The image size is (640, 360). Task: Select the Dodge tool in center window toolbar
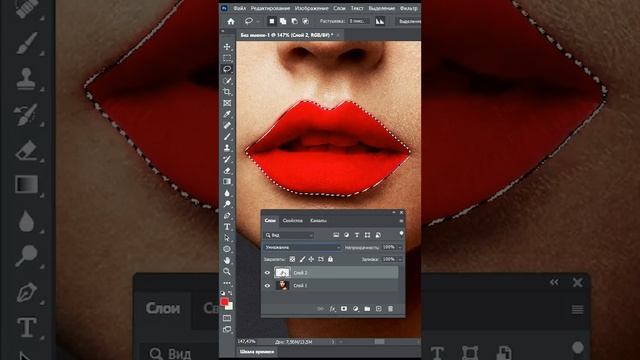227,204
